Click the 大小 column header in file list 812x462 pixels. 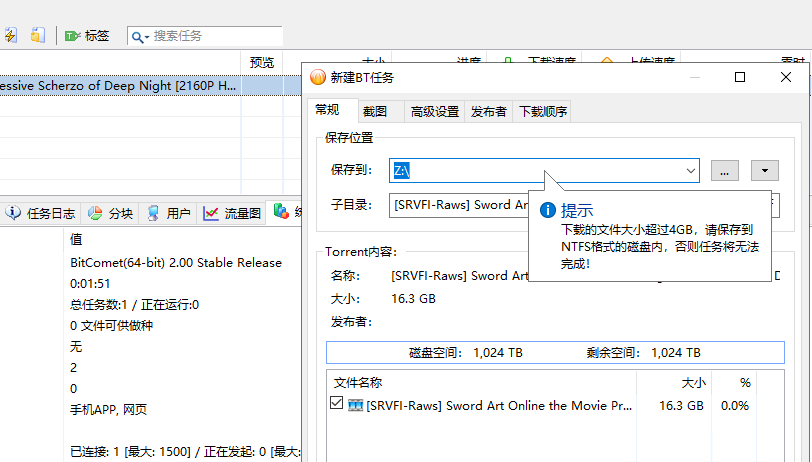pos(674,383)
